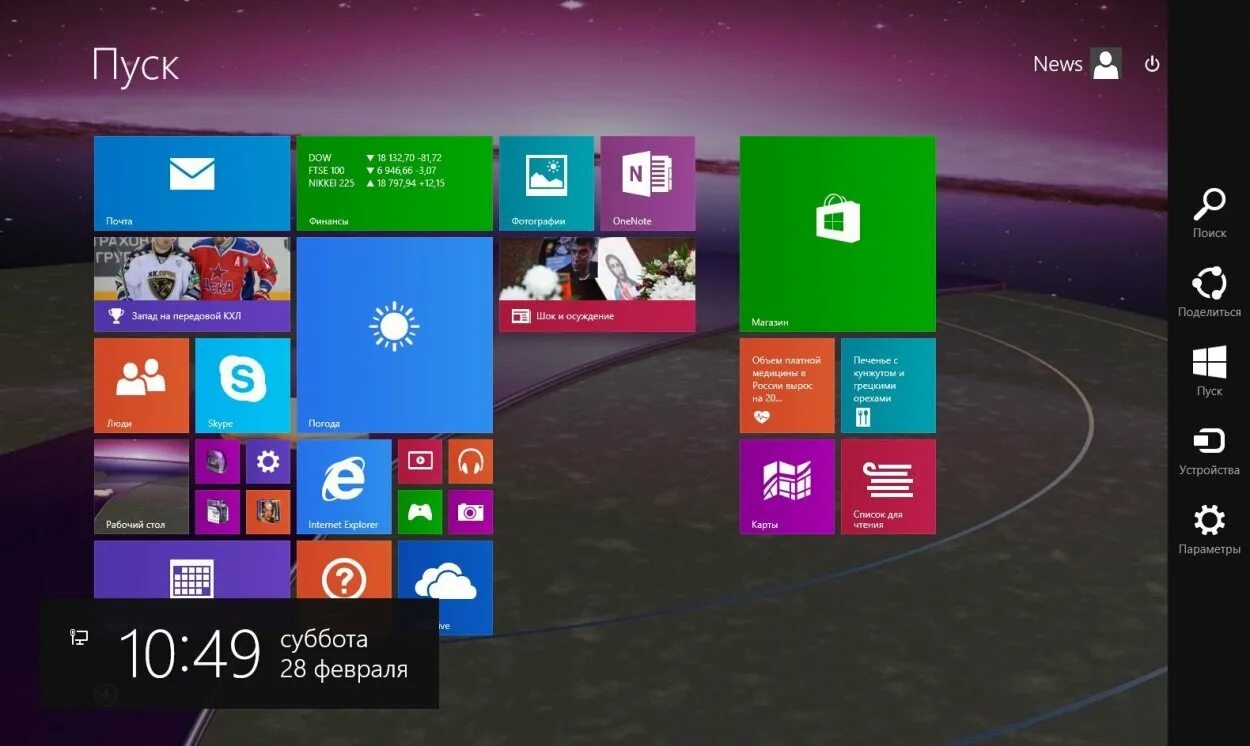Open the small file cabinet tile
The width and height of the screenshot is (1250, 746).
coord(217,512)
